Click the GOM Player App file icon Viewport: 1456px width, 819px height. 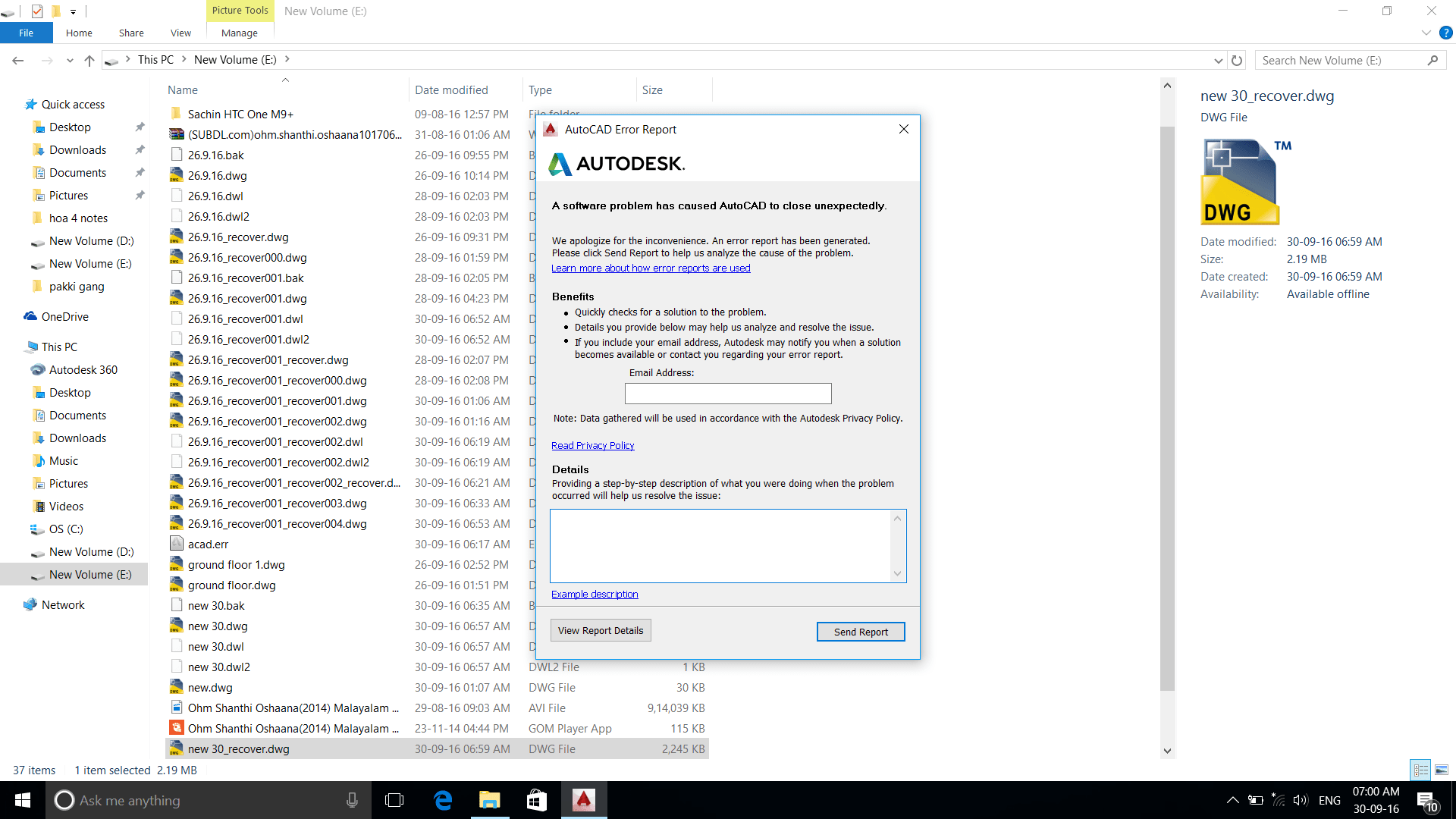[x=176, y=728]
